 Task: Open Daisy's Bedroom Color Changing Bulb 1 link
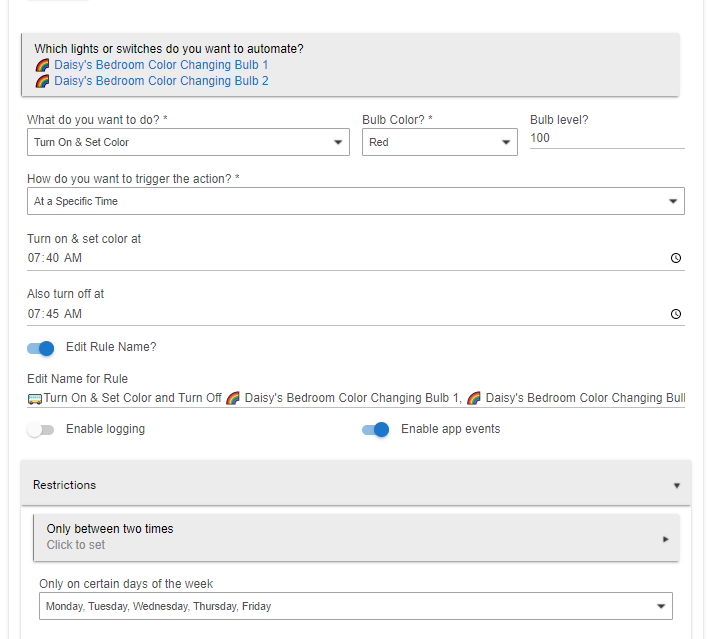[x=161, y=65]
